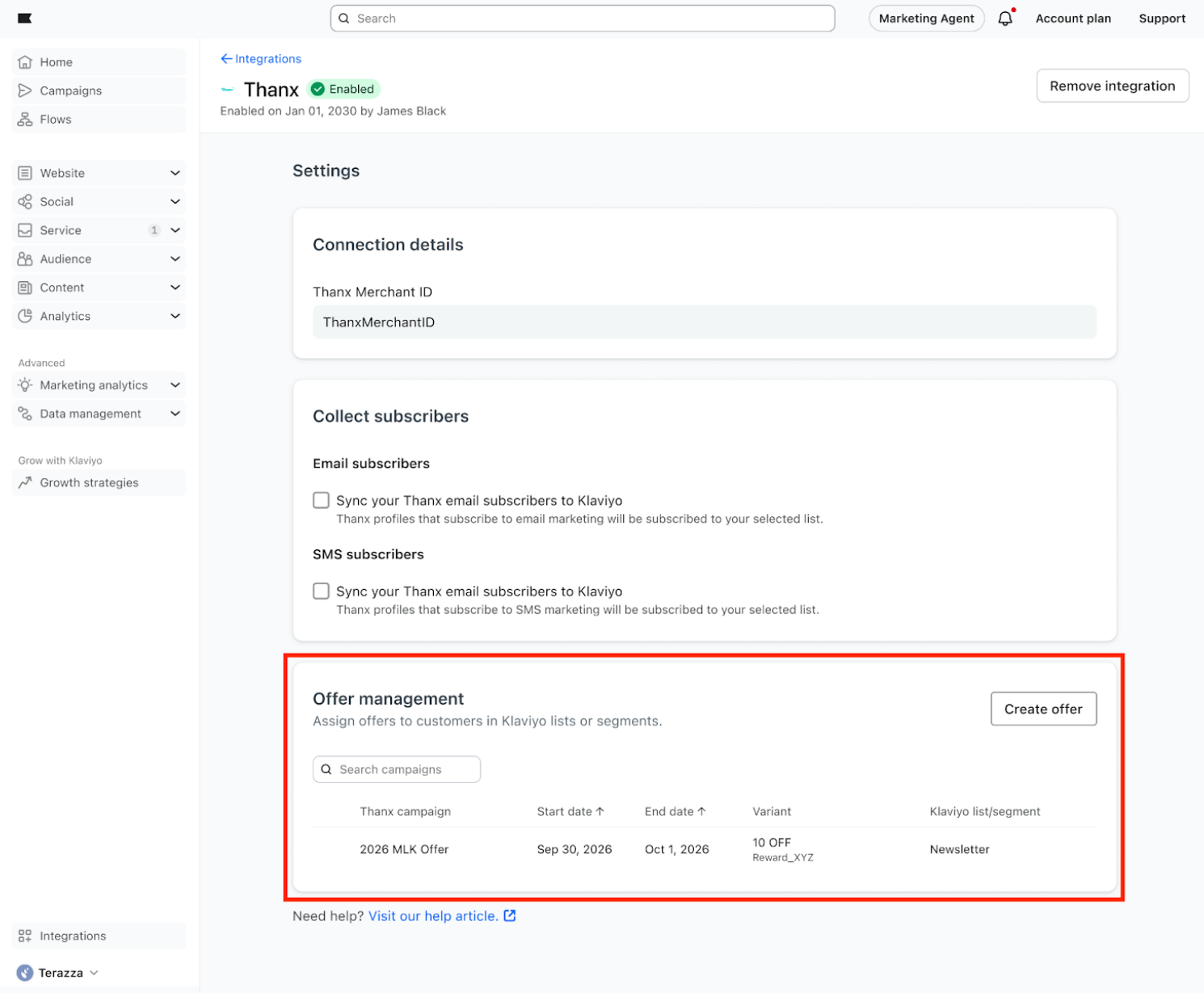Expand the Audience menu chevron
This screenshot has height=997, width=1204.
(x=175, y=259)
